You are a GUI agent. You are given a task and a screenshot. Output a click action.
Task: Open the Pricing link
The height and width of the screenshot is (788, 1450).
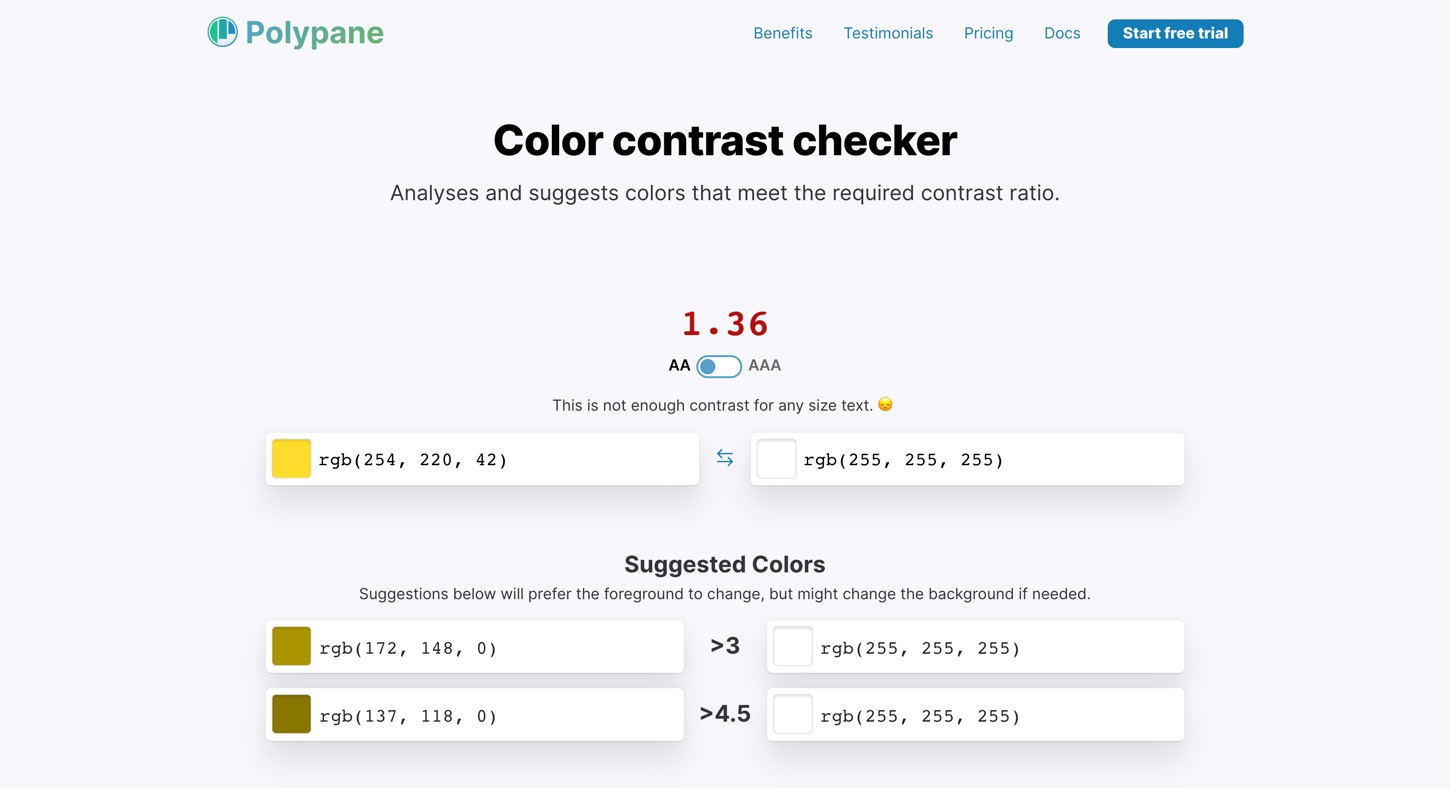pos(988,33)
